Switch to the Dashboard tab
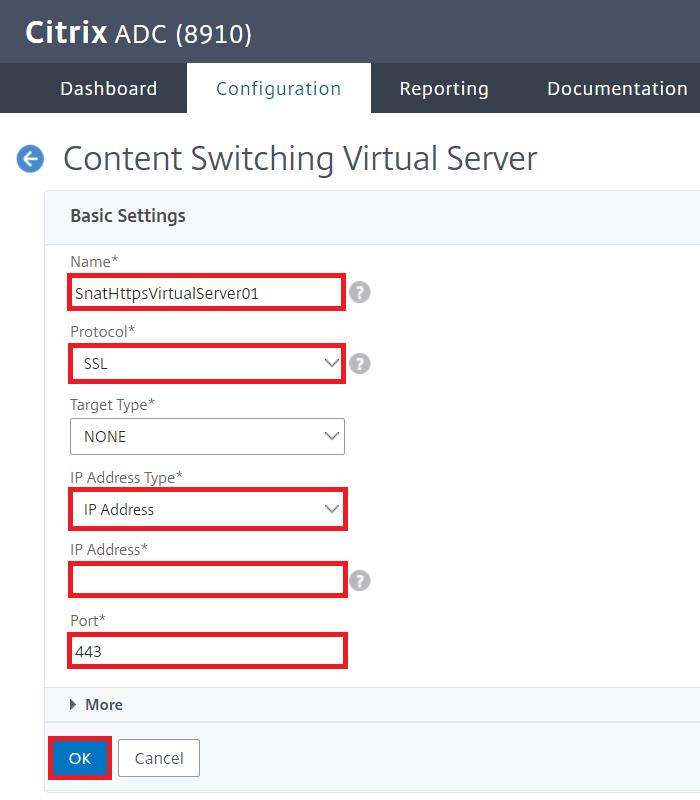The height and width of the screenshot is (800, 700). (x=109, y=88)
